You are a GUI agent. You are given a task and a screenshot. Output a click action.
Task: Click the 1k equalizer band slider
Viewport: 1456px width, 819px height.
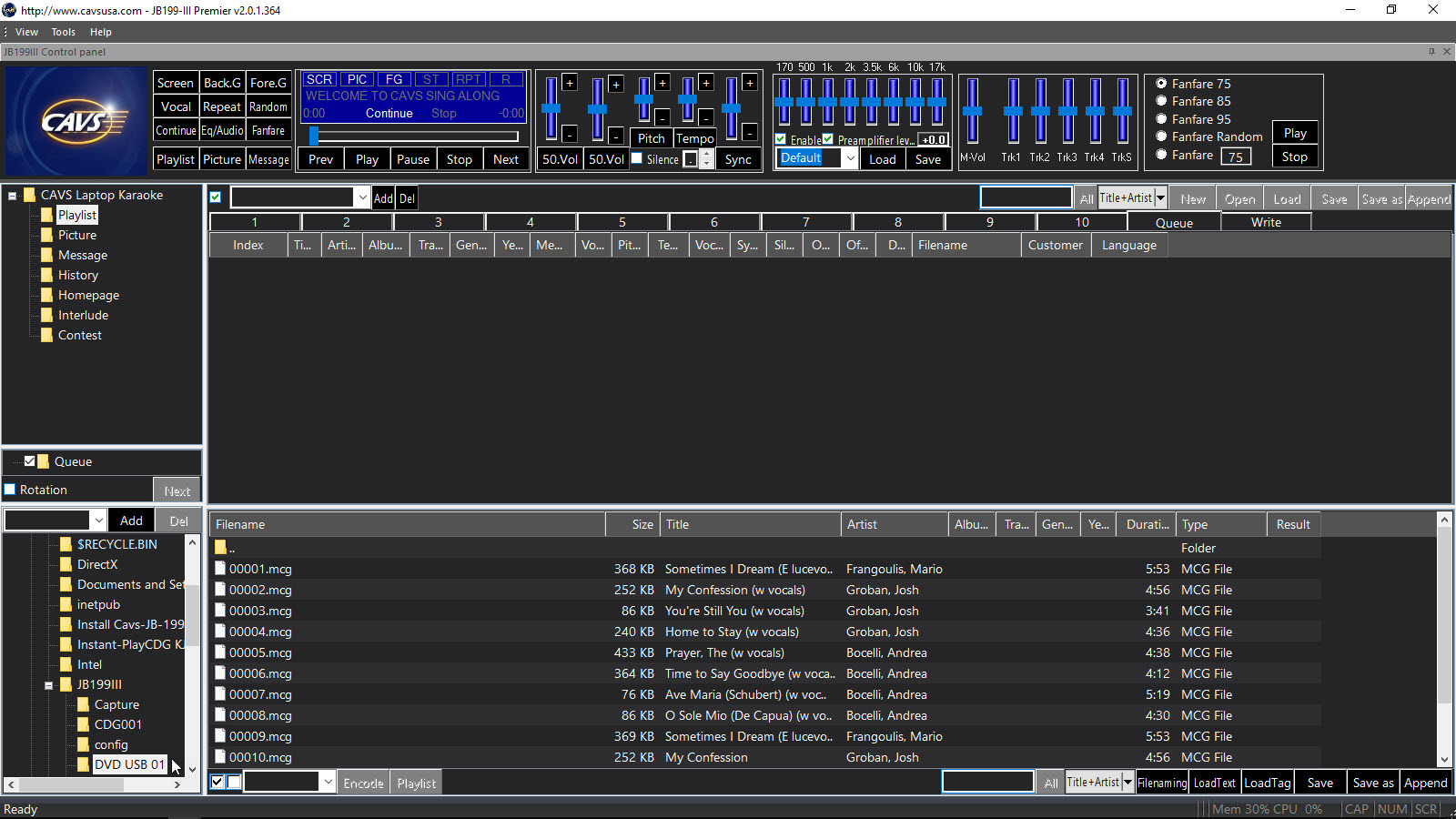click(x=827, y=101)
